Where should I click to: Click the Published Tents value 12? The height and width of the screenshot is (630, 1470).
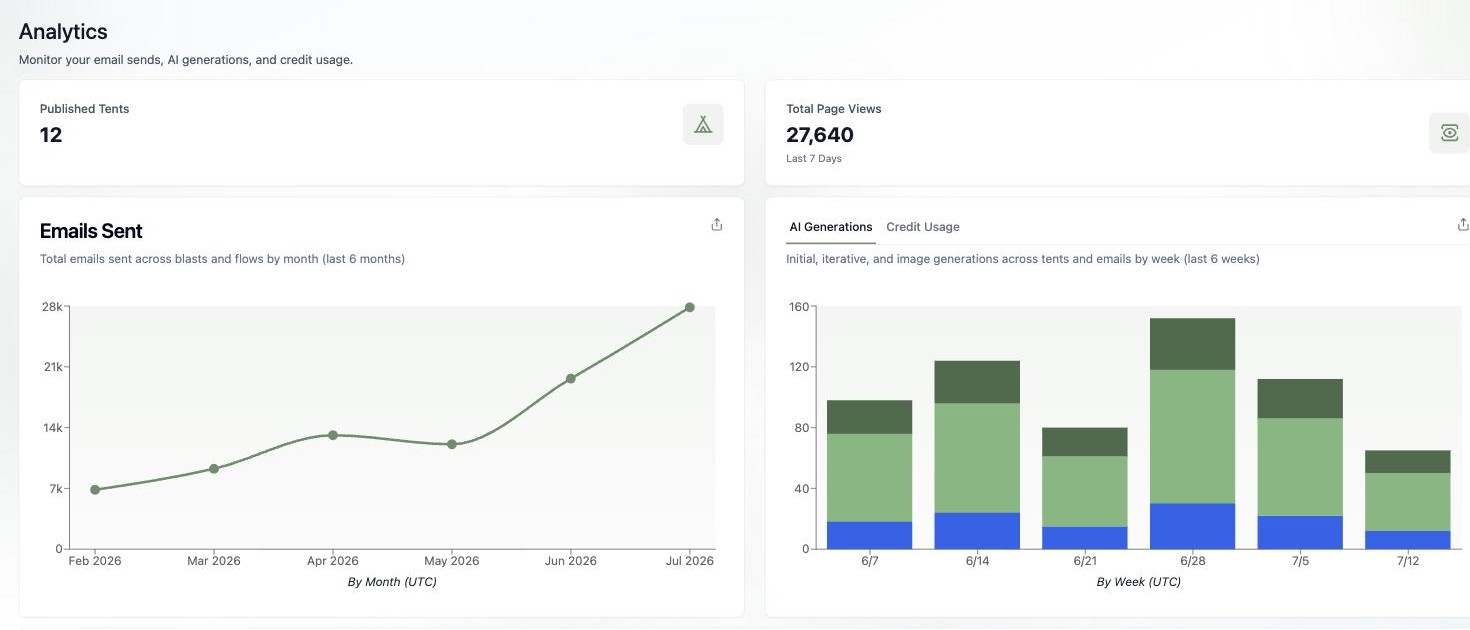point(51,135)
